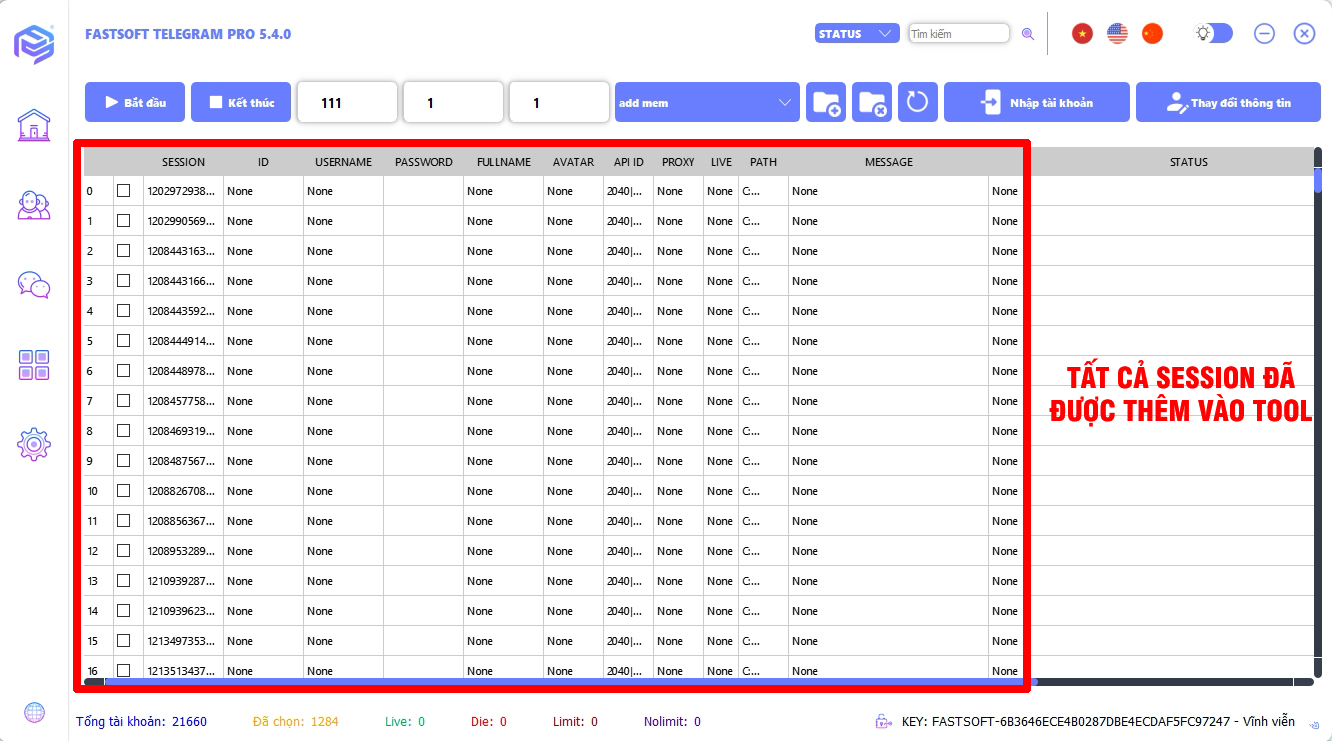Select session cell 1213497353... in row 15
This screenshot has width=1332, height=741.
tap(183, 640)
